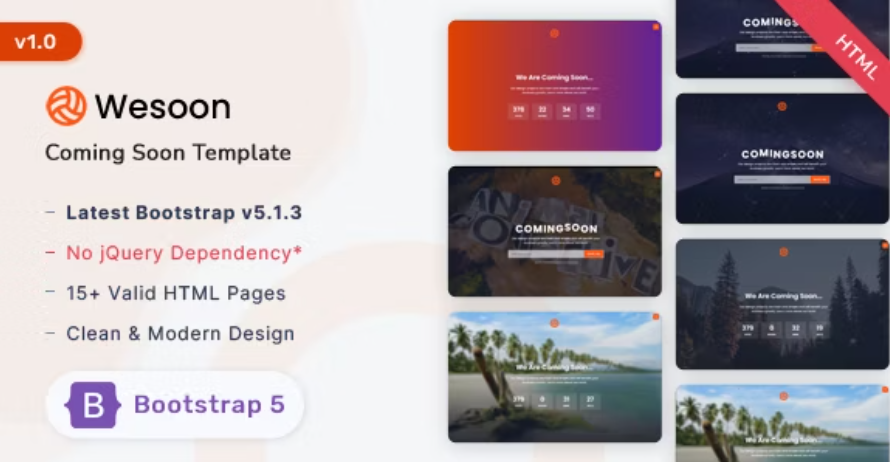Image resolution: width=890 pixels, height=462 pixels.
Task: Click small orange logo atop forest preview
Action: coord(783,252)
